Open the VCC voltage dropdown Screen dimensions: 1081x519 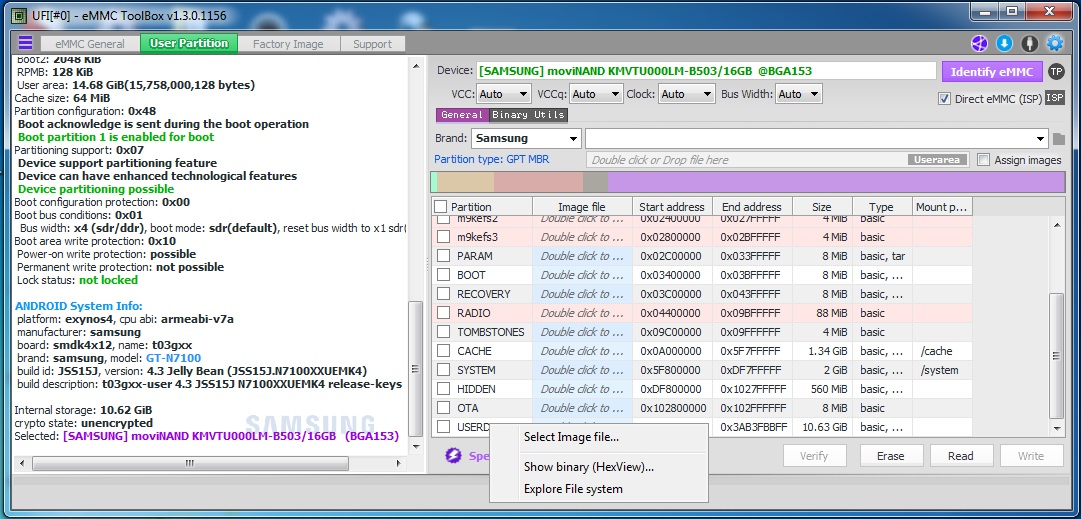tap(503, 94)
